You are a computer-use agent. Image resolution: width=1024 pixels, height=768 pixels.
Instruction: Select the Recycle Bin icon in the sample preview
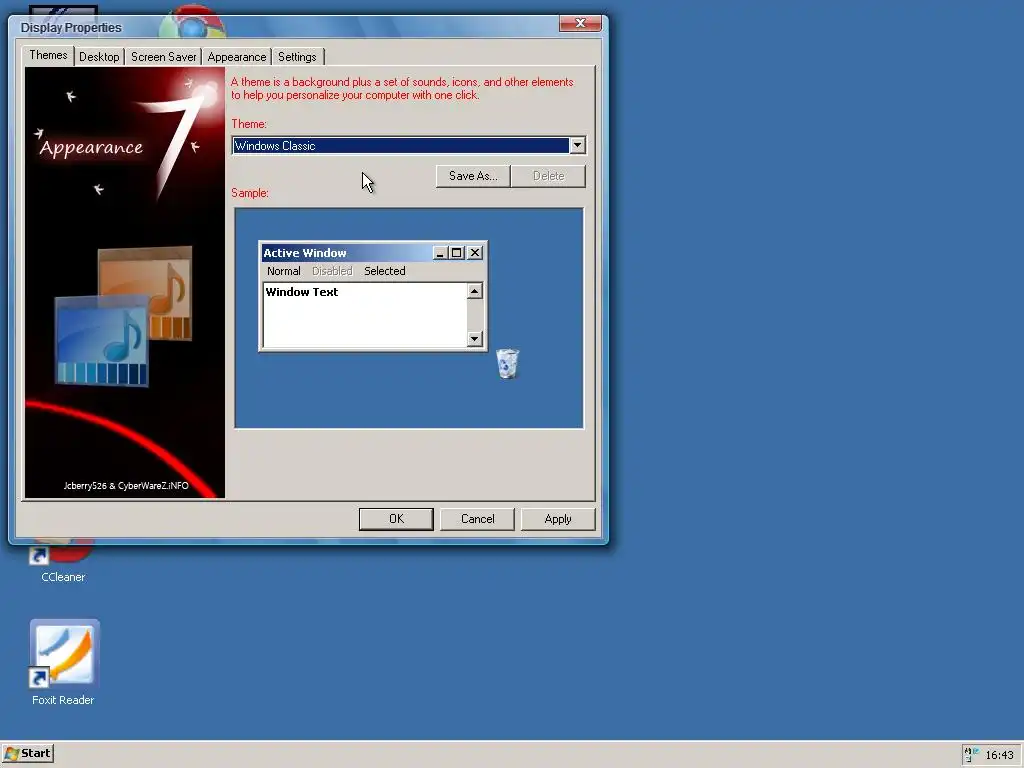(507, 363)
